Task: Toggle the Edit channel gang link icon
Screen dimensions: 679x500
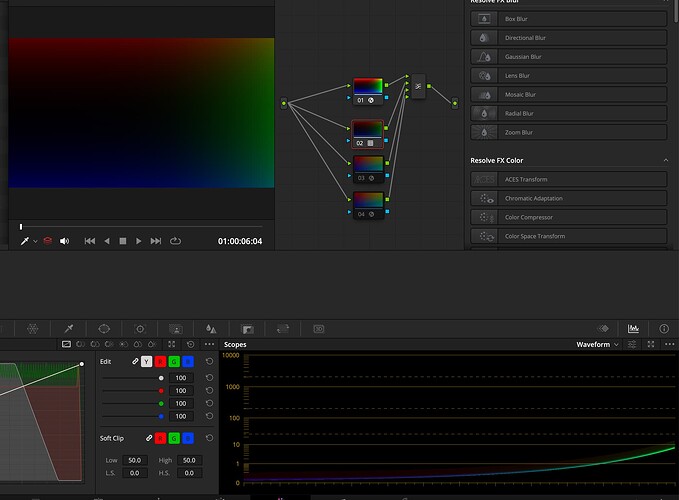Action: click(x=133, y=361)
